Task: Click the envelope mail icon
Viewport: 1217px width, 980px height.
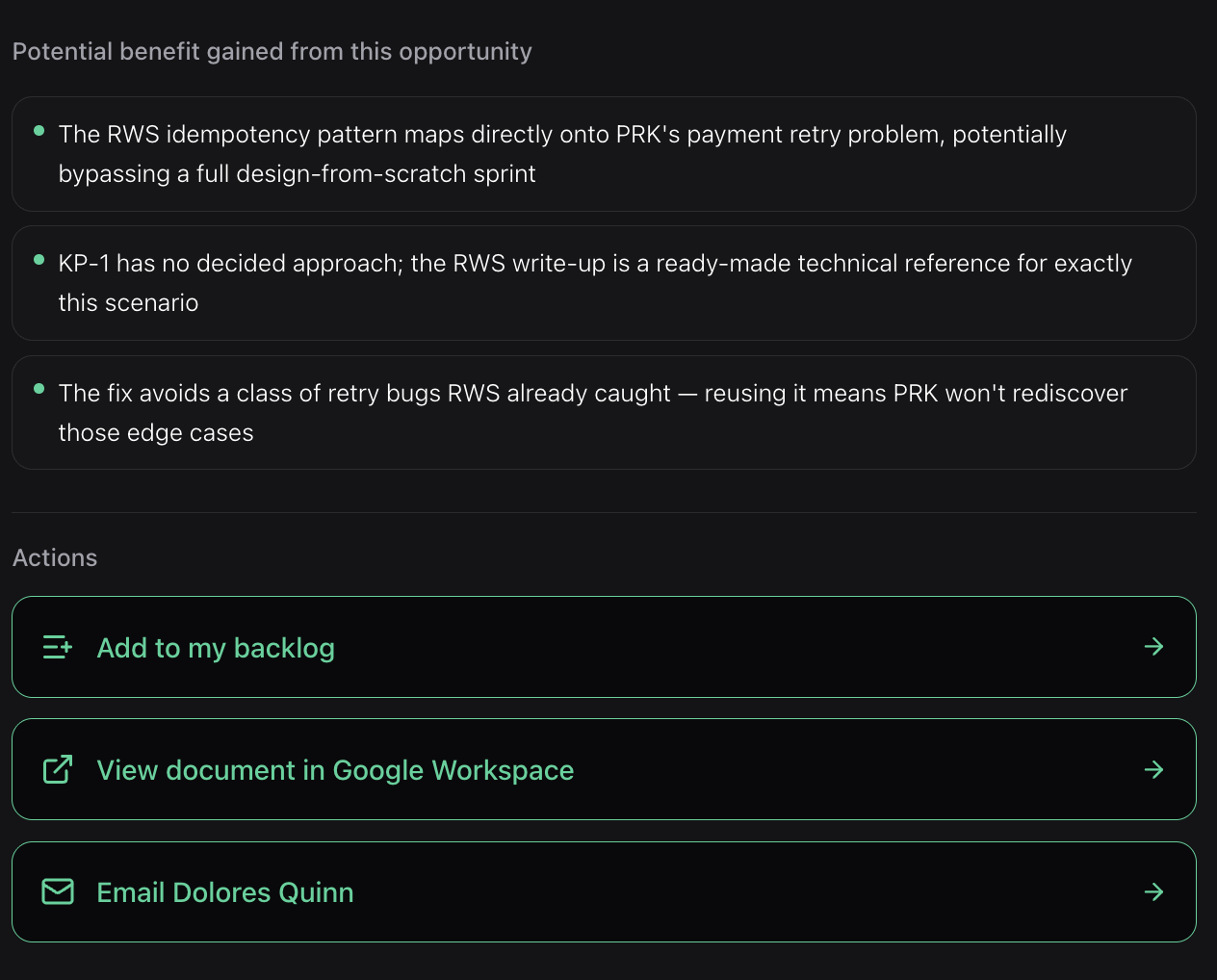Action: pos(58,891)
